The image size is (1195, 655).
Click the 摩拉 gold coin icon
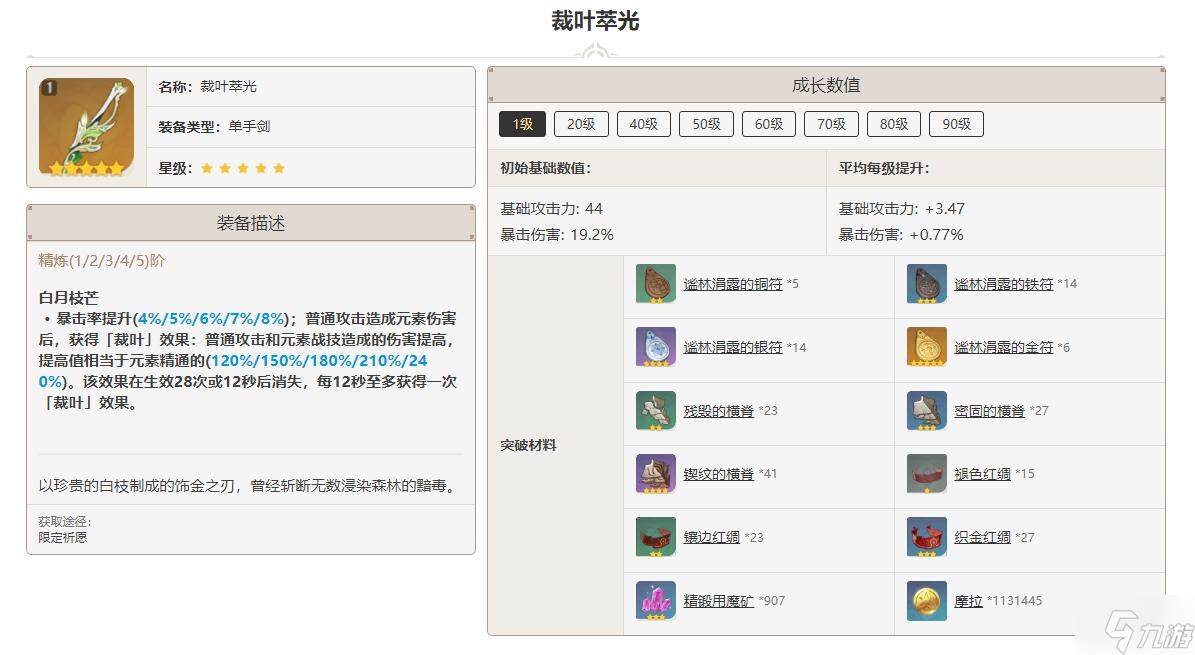click(x=927, y=601)
